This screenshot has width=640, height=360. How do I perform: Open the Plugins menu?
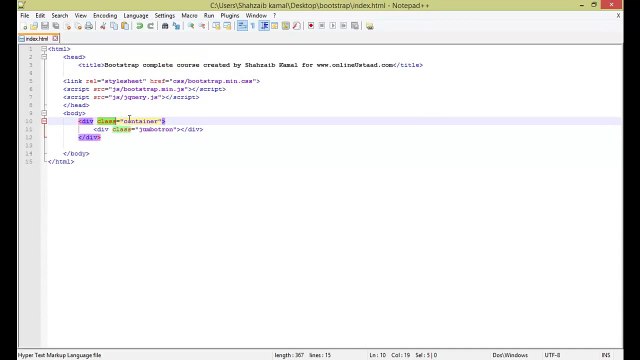point(230,16)
